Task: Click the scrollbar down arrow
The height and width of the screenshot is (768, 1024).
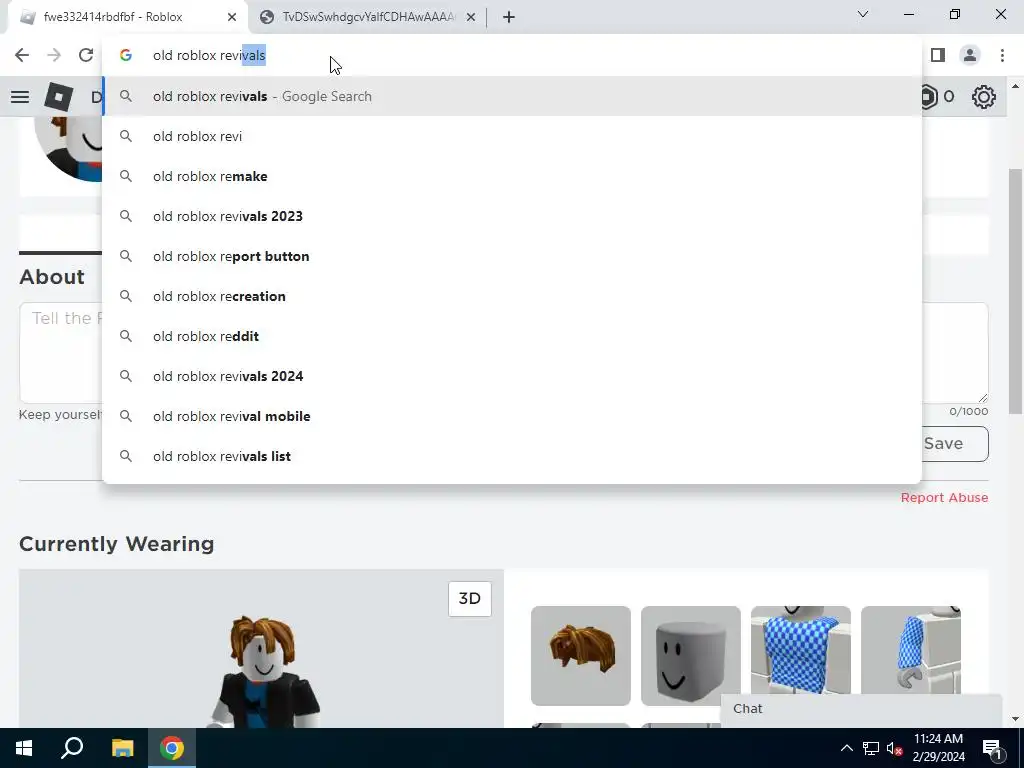Action: (x=1015, y=719)
